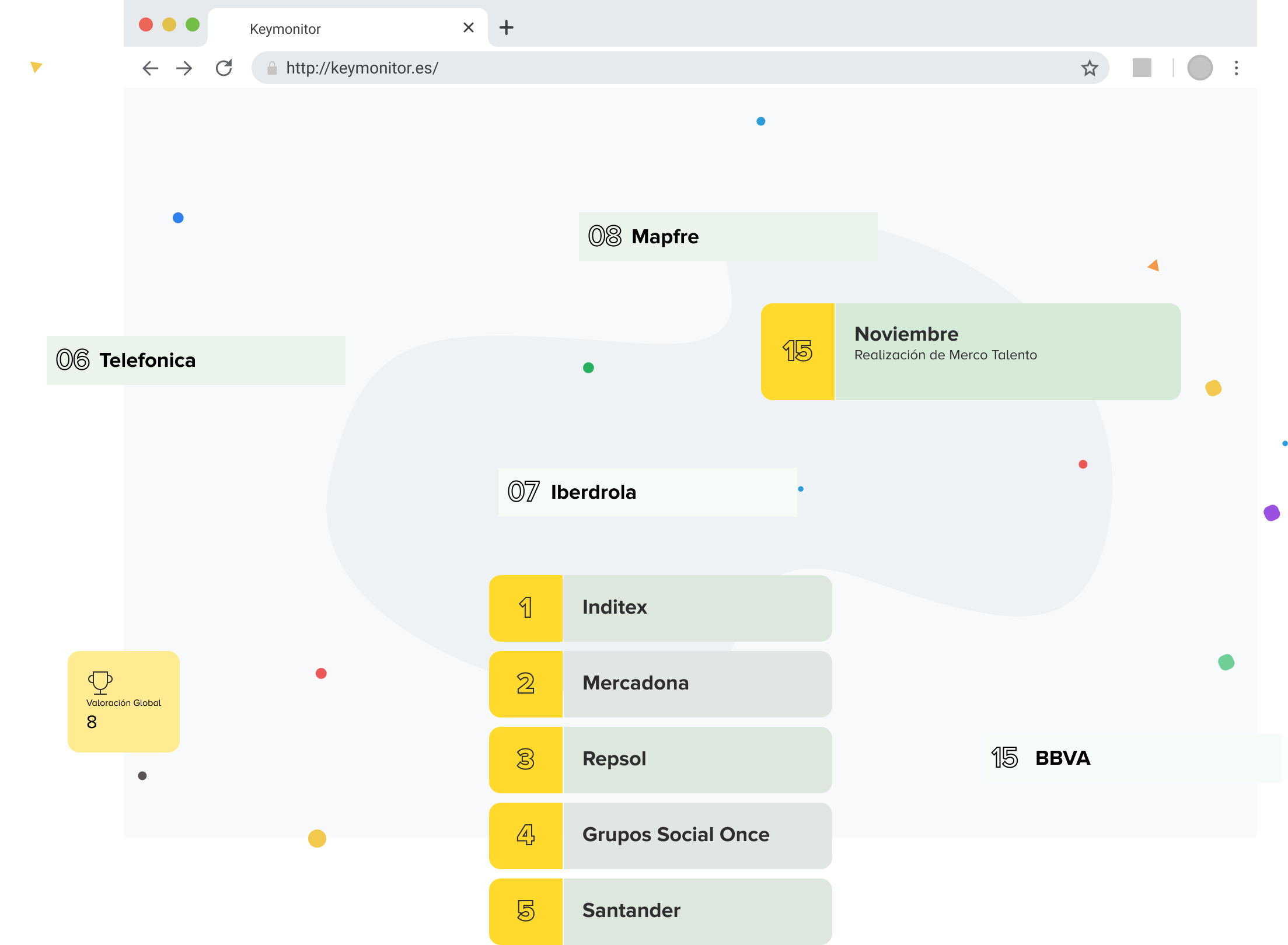Open the 07 Iberdrola card
The image size is (1288, 945).
click(x=648, y=492)
